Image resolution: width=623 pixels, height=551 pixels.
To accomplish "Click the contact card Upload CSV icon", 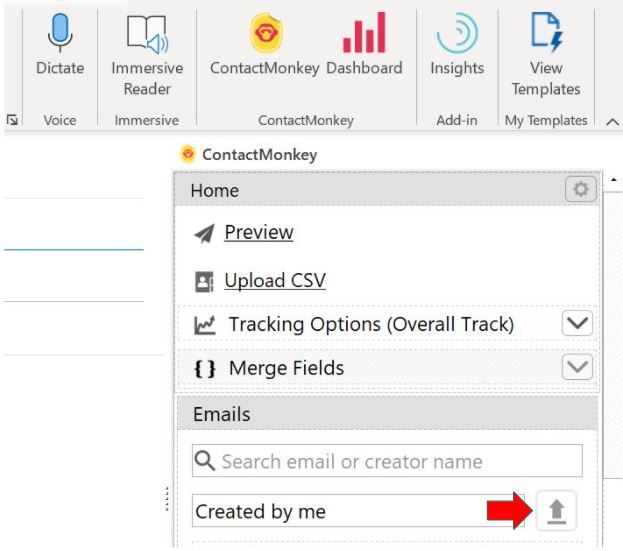I will coord(204,282).
